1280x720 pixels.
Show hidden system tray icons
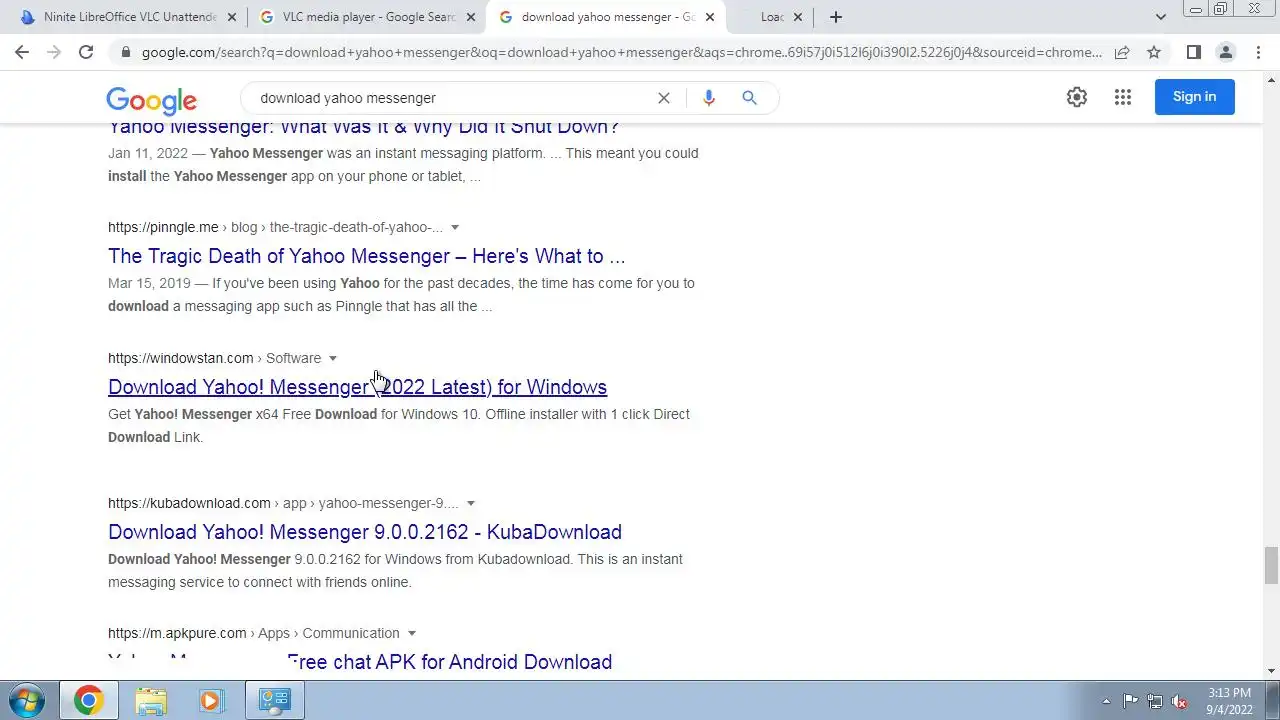pyautogui.click(x=1106, y=701)
